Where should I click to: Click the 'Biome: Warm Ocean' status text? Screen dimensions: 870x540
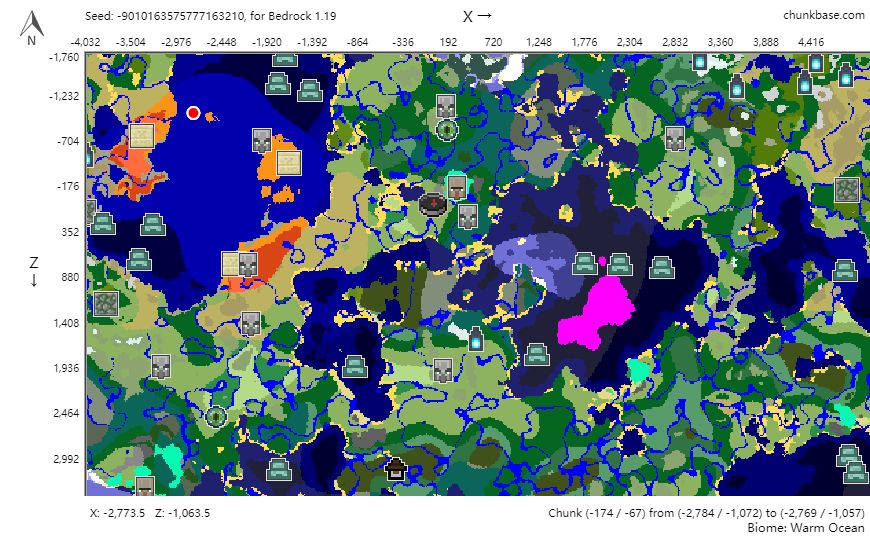pos(806,527)
